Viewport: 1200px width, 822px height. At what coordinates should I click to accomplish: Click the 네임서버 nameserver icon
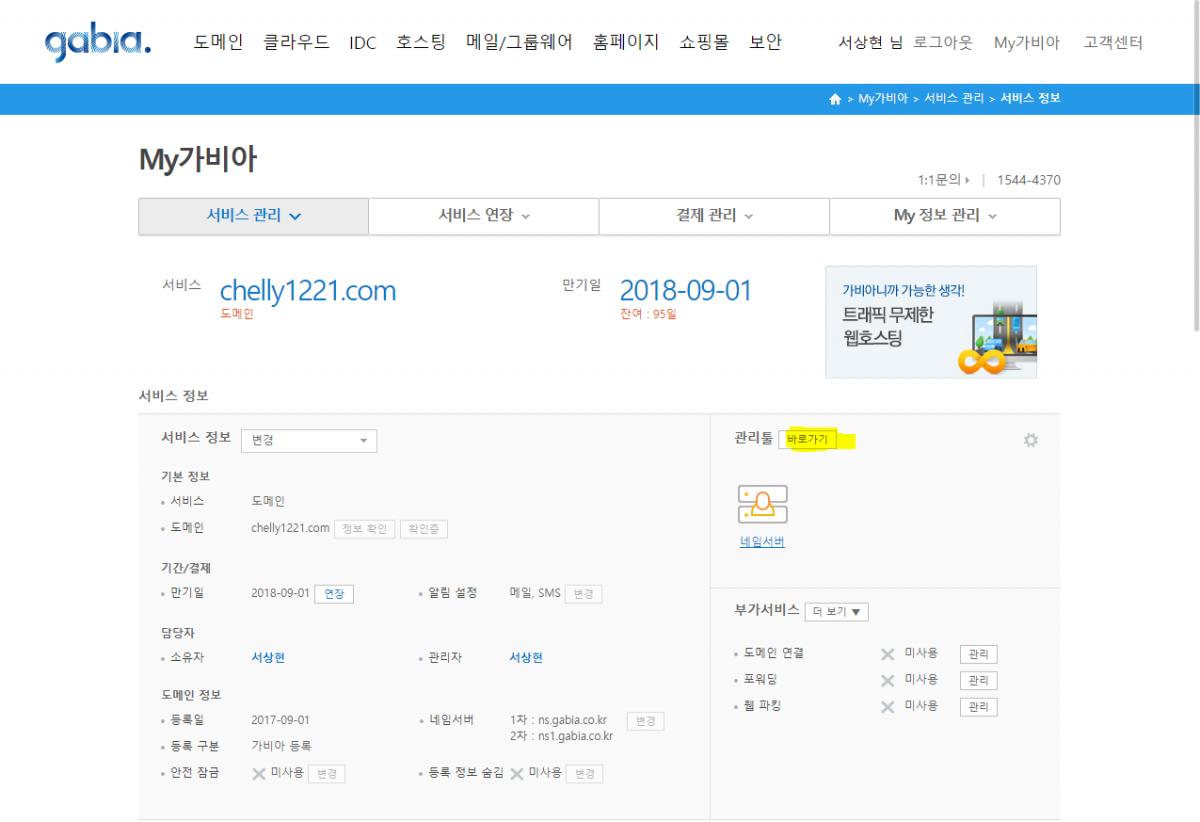pyautogui.click(x=763, y=504)
